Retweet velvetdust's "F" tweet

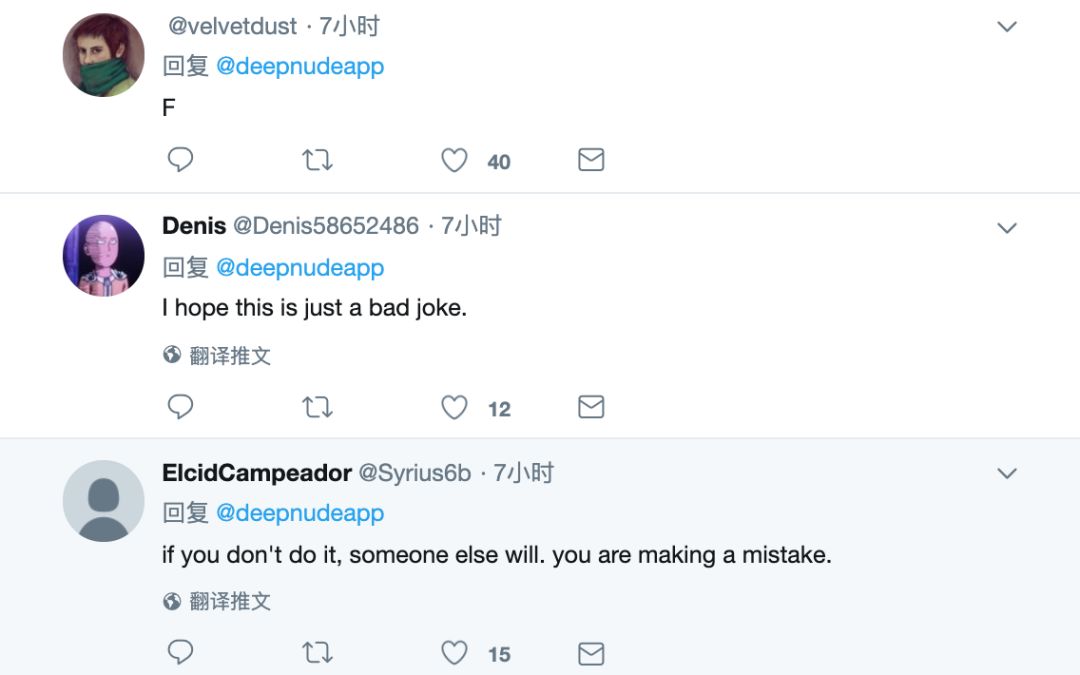point(317,160)
